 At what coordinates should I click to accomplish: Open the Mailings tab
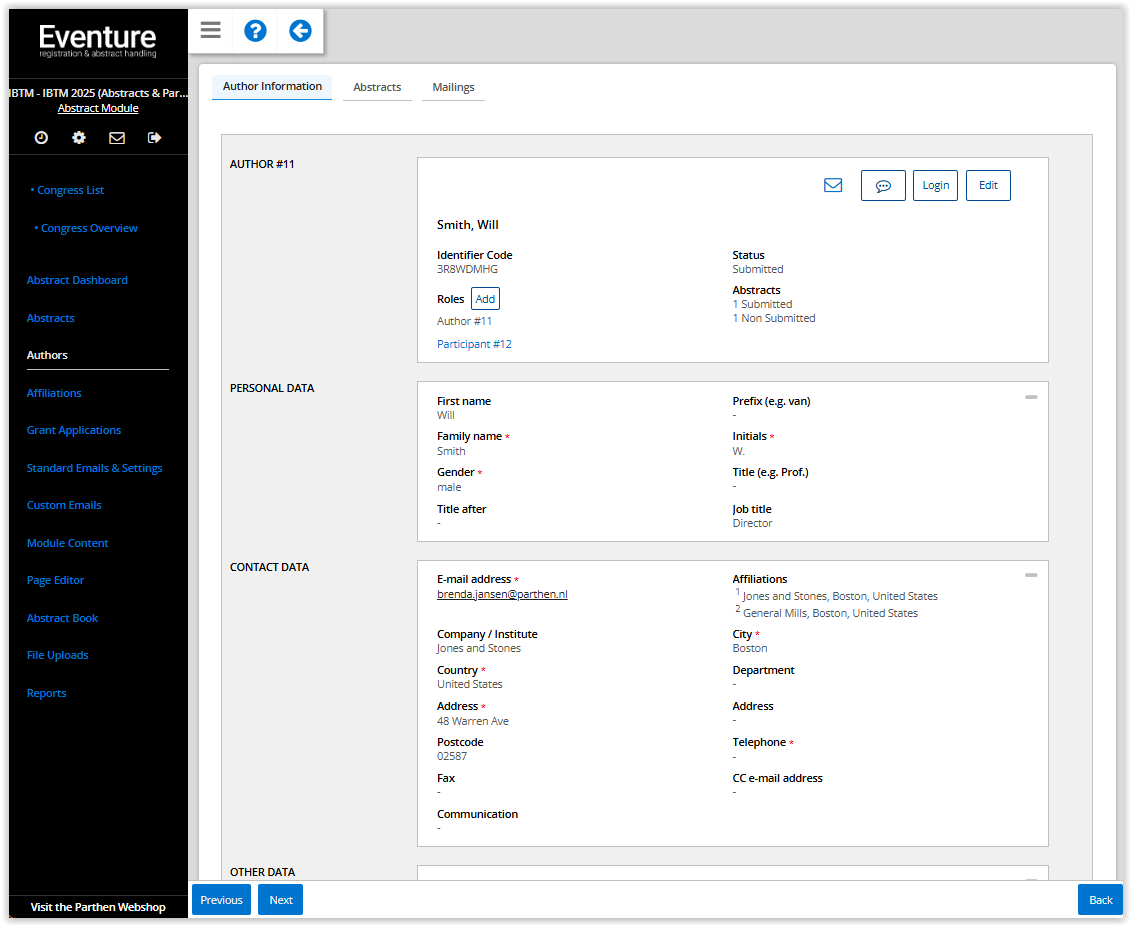(453, 87)
